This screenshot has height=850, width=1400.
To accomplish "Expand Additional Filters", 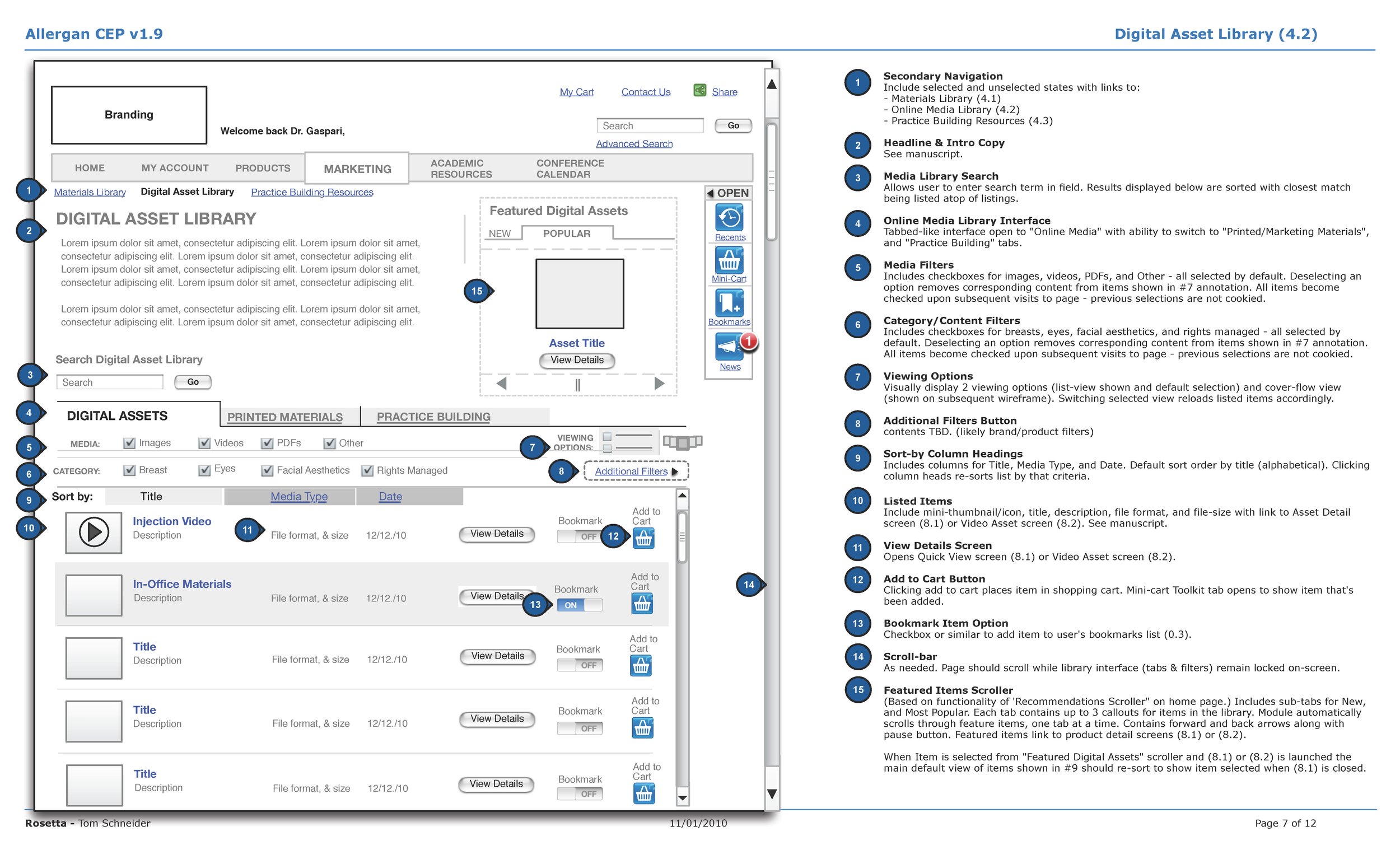I will tap(636, 471).
